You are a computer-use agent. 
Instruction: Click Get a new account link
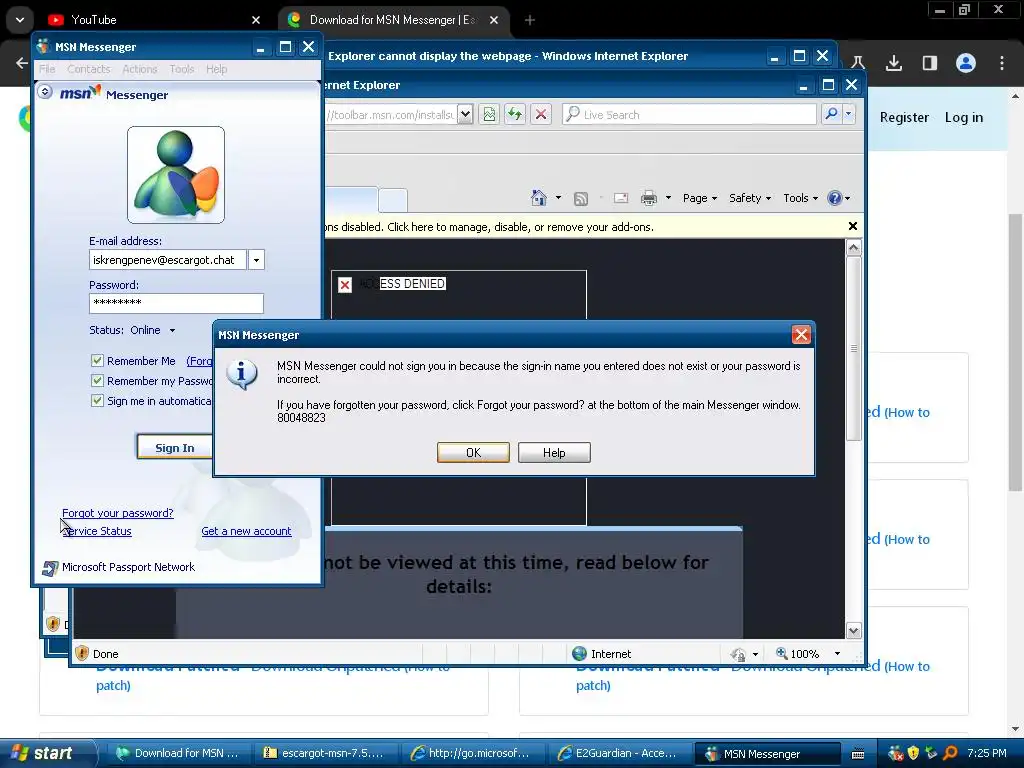click(246, 531)
